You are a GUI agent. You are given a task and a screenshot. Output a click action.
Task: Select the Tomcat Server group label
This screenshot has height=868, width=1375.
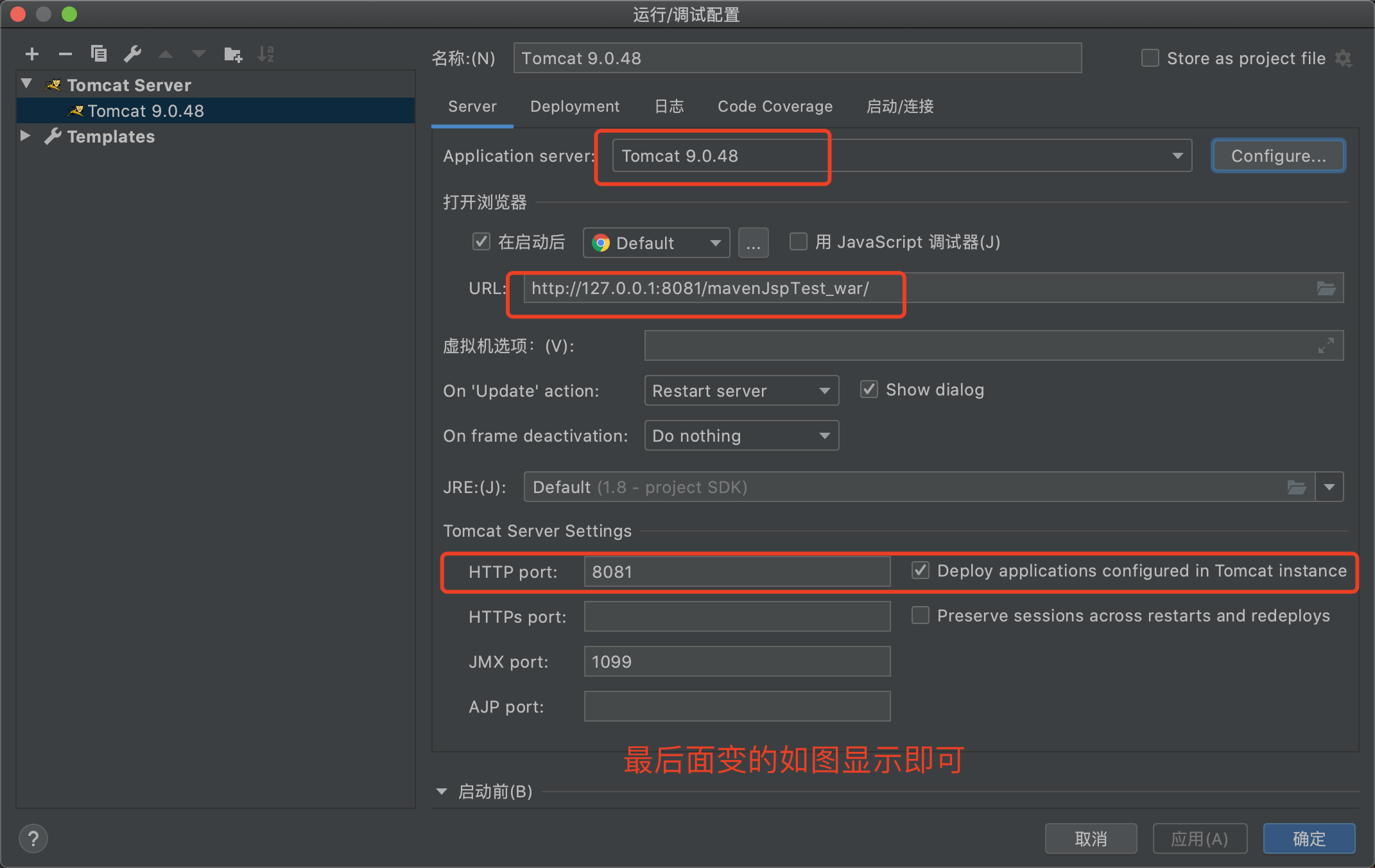click(x=129, y=85)
